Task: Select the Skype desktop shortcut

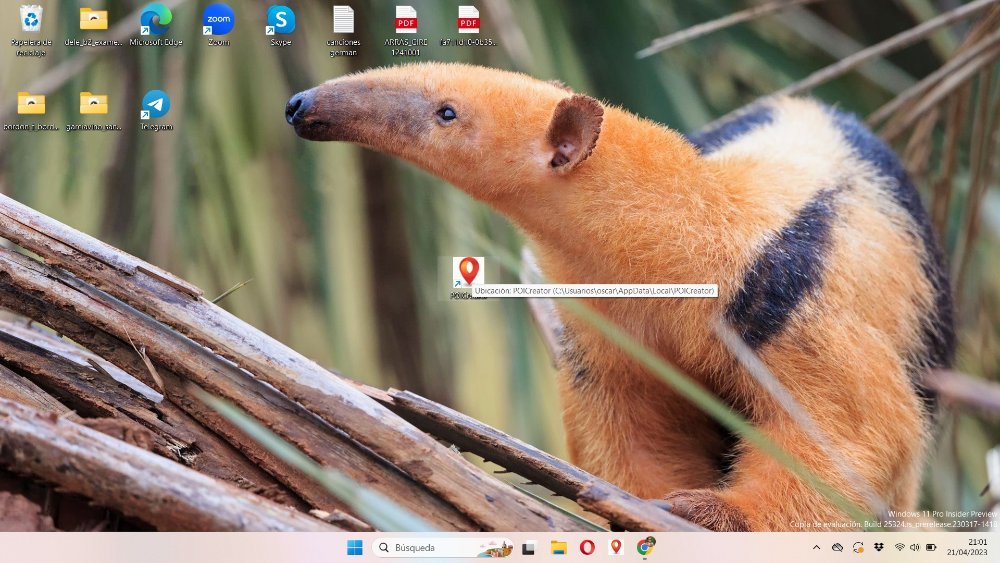Action: click(x=281, y=20)
